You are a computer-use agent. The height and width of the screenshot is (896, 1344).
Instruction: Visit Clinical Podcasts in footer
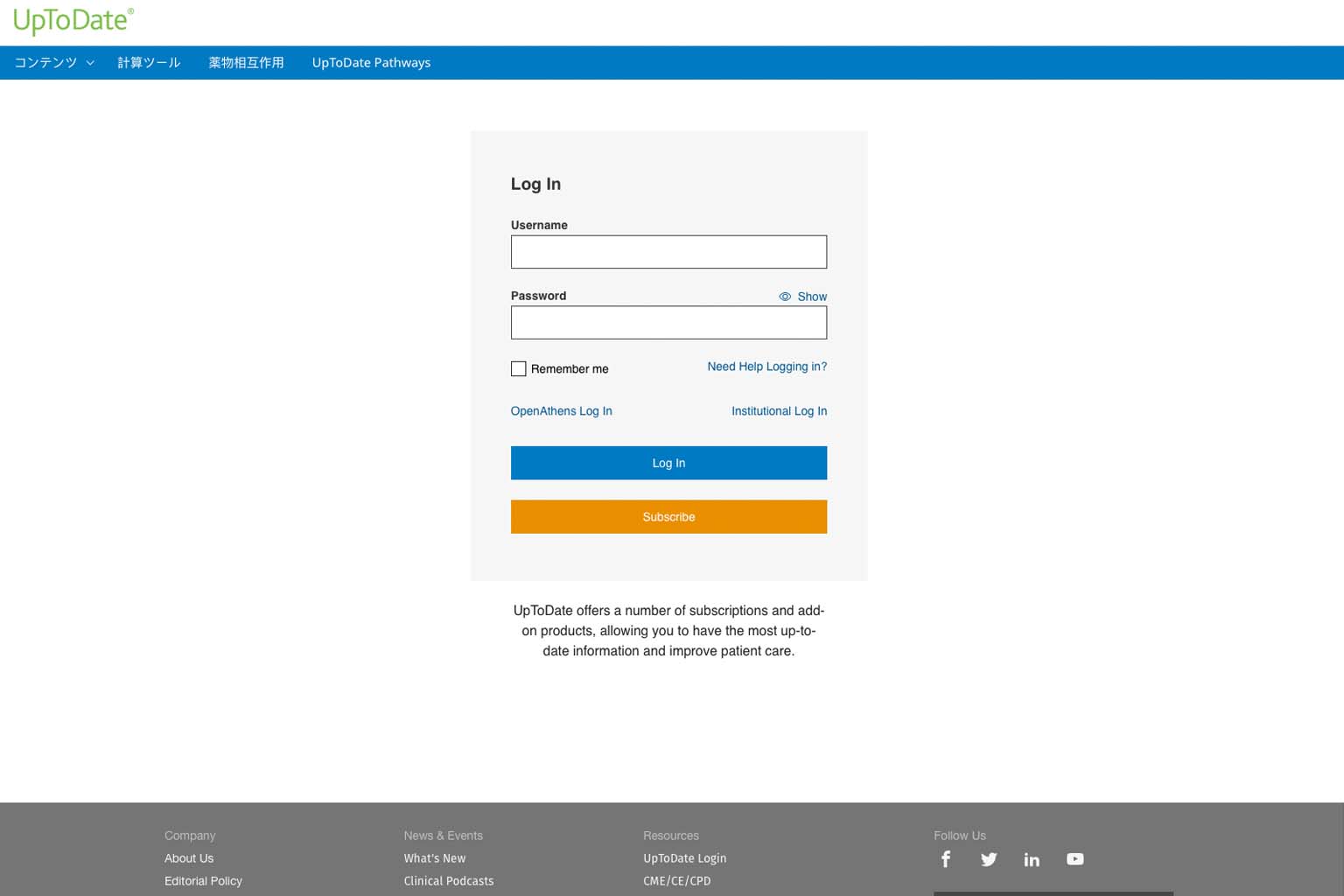pos(448,881)
